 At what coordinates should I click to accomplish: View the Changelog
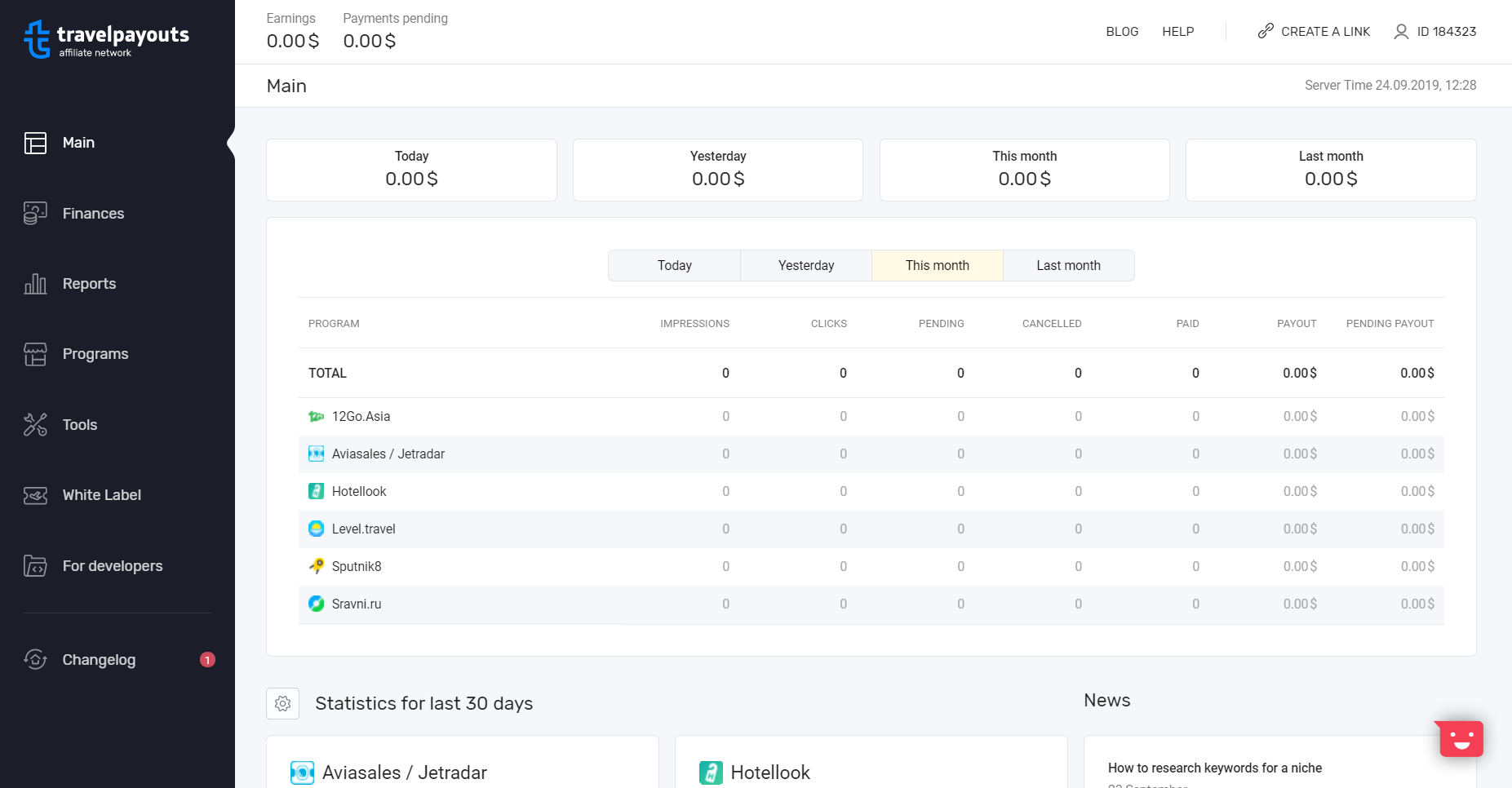pyautogui.click(x=99, y=660)
